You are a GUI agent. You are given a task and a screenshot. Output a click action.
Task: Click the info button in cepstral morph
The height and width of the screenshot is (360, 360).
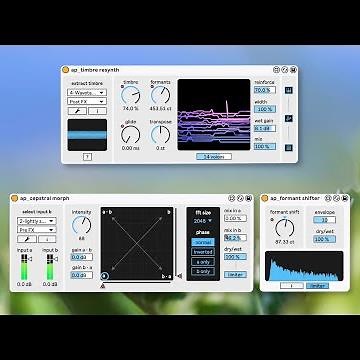47,239
